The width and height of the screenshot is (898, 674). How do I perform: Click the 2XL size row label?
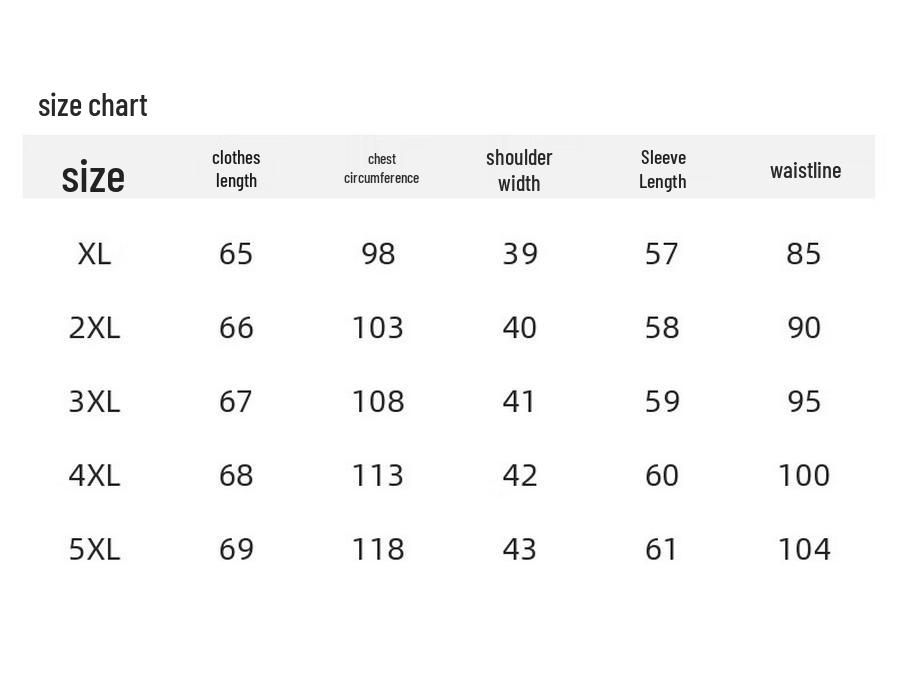point(94,328)
